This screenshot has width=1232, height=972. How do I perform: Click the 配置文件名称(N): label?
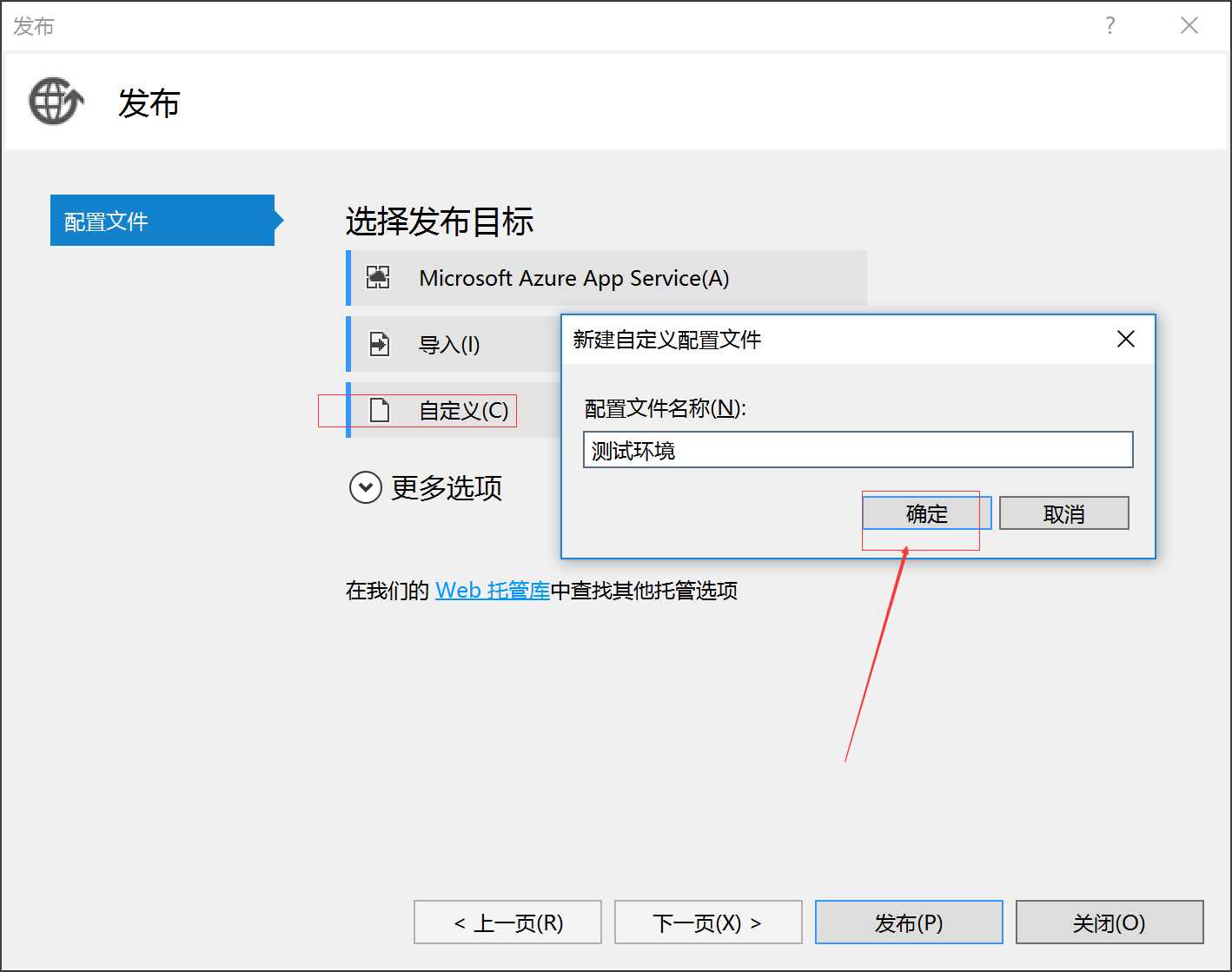pyautogui.click(x=666, y=408)
